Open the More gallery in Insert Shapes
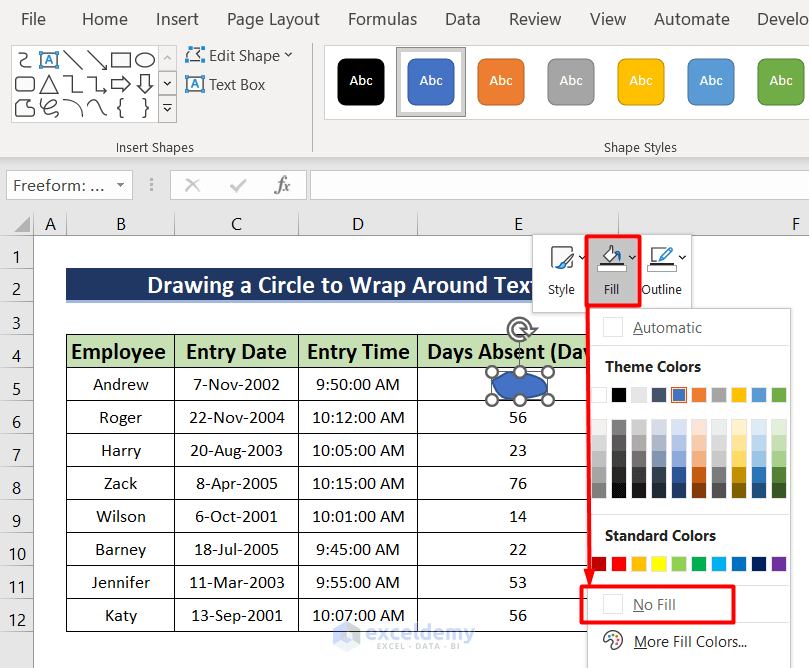Image resolution: width=809 pixels, height=668 pixels. click(167, 108)
